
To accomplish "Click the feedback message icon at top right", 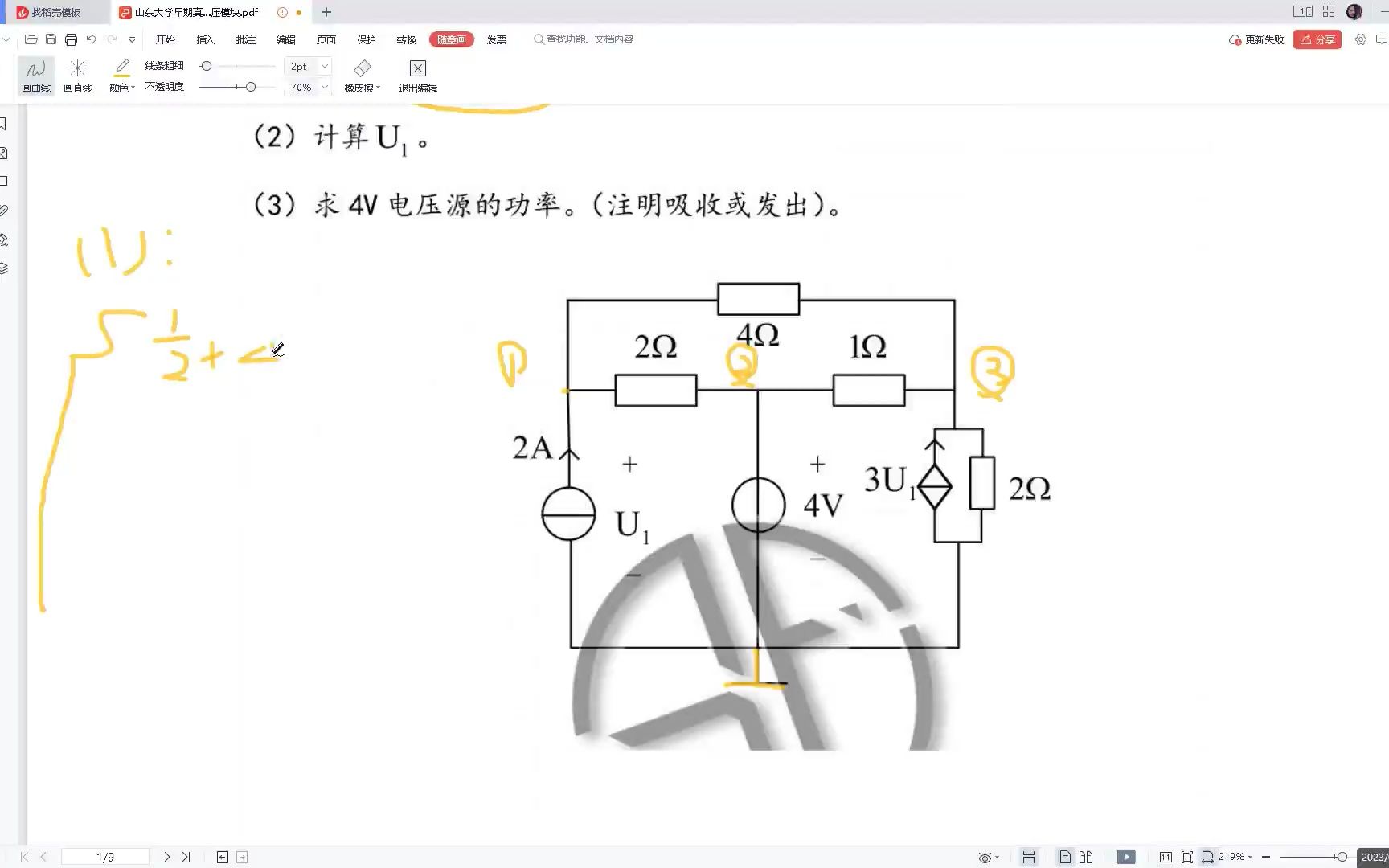I will 1382,39.
